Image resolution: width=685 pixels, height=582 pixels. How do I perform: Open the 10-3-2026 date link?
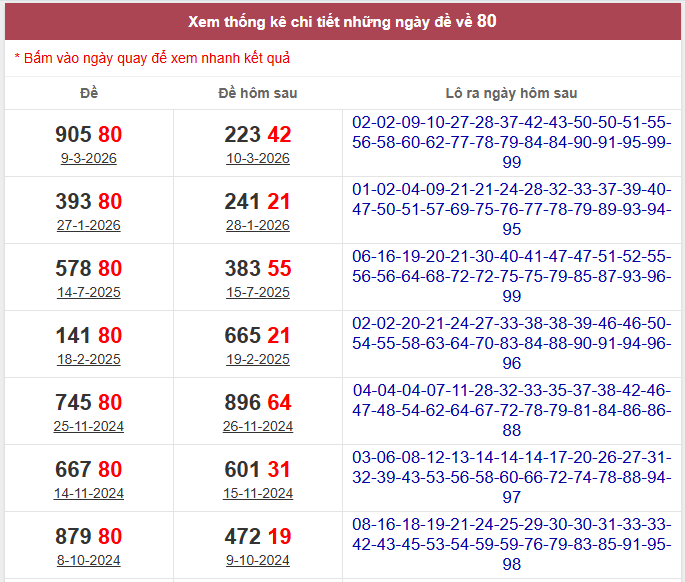[x=257, y=159]
